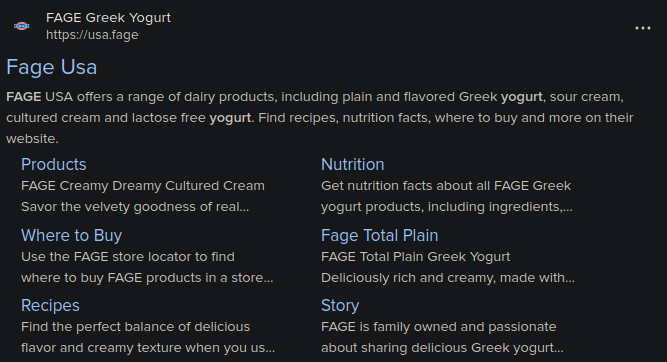This screenshot has height=362, width=667.
Task: Go to the Products sitelink
Action: tap(54, 165)
